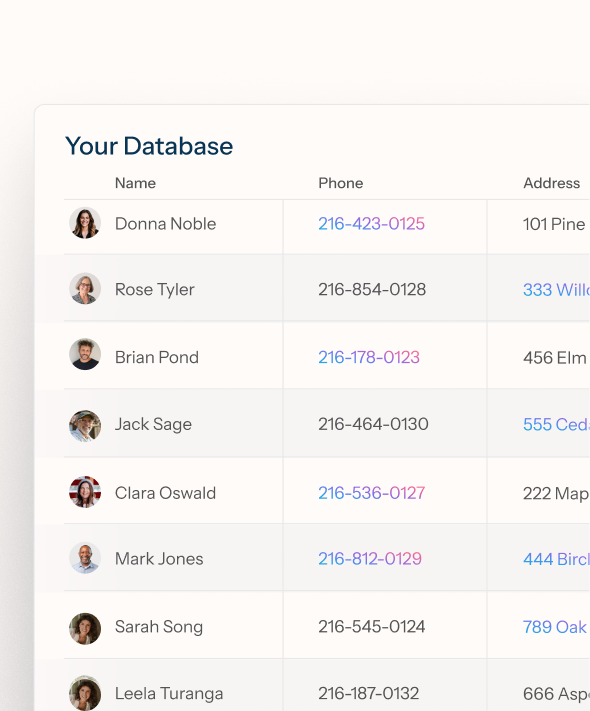This screenshot has height=711, width=590.
Task: Open the 333 Willow address link
Action: [556, 290]
